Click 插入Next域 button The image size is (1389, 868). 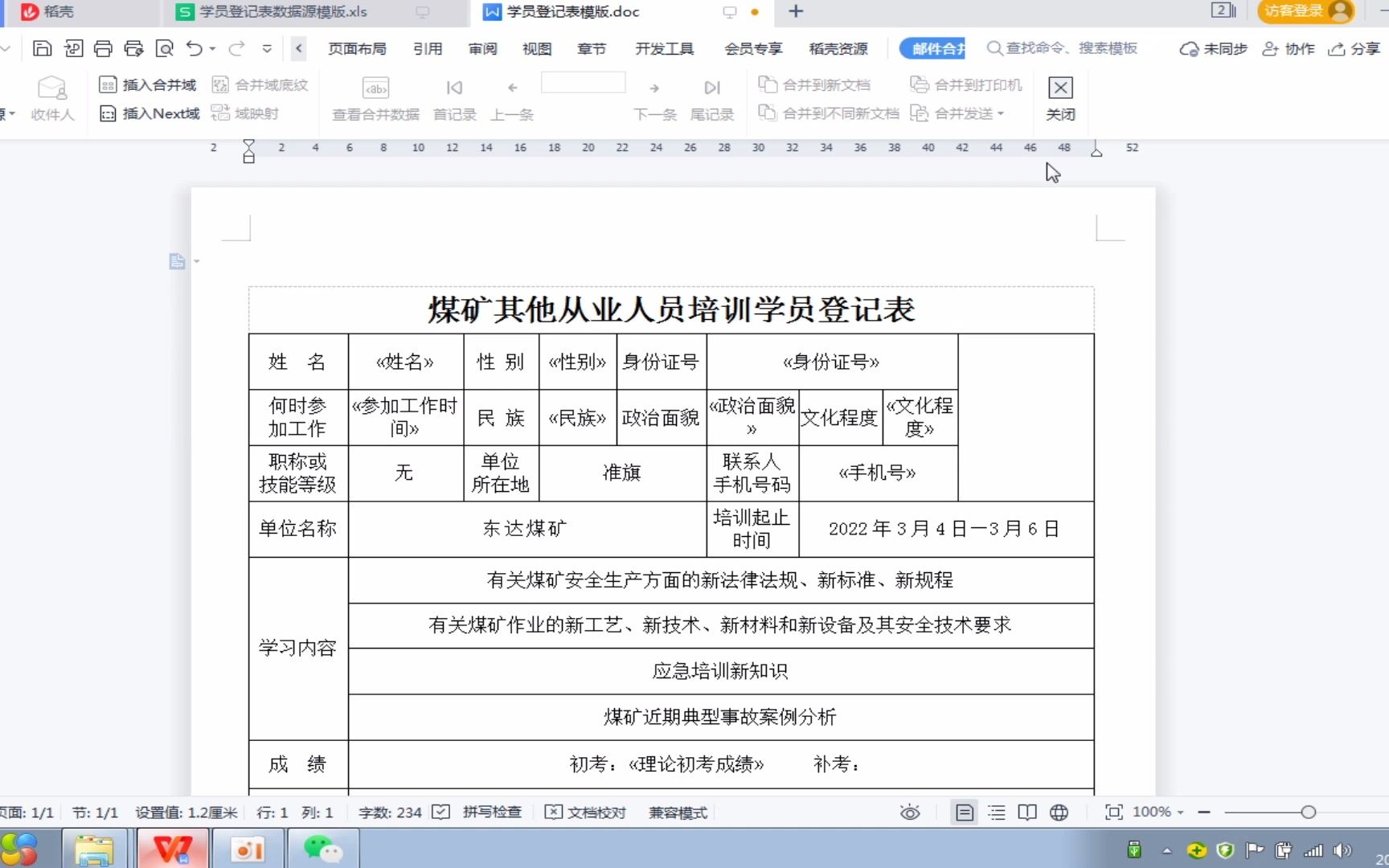point(150,113)
